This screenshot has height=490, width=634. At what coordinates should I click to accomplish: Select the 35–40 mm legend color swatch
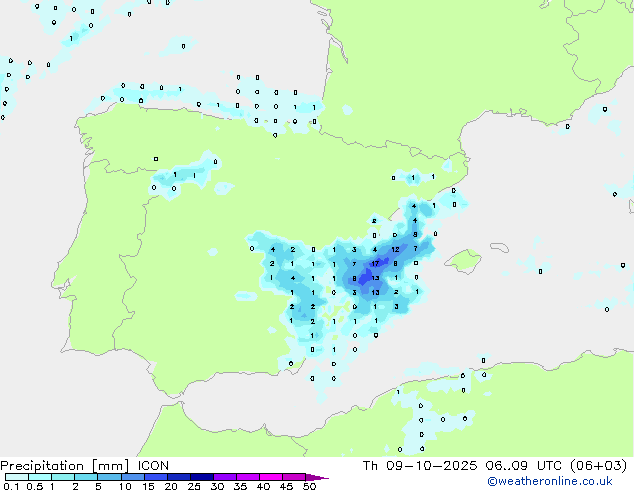[x=247, y=477]
